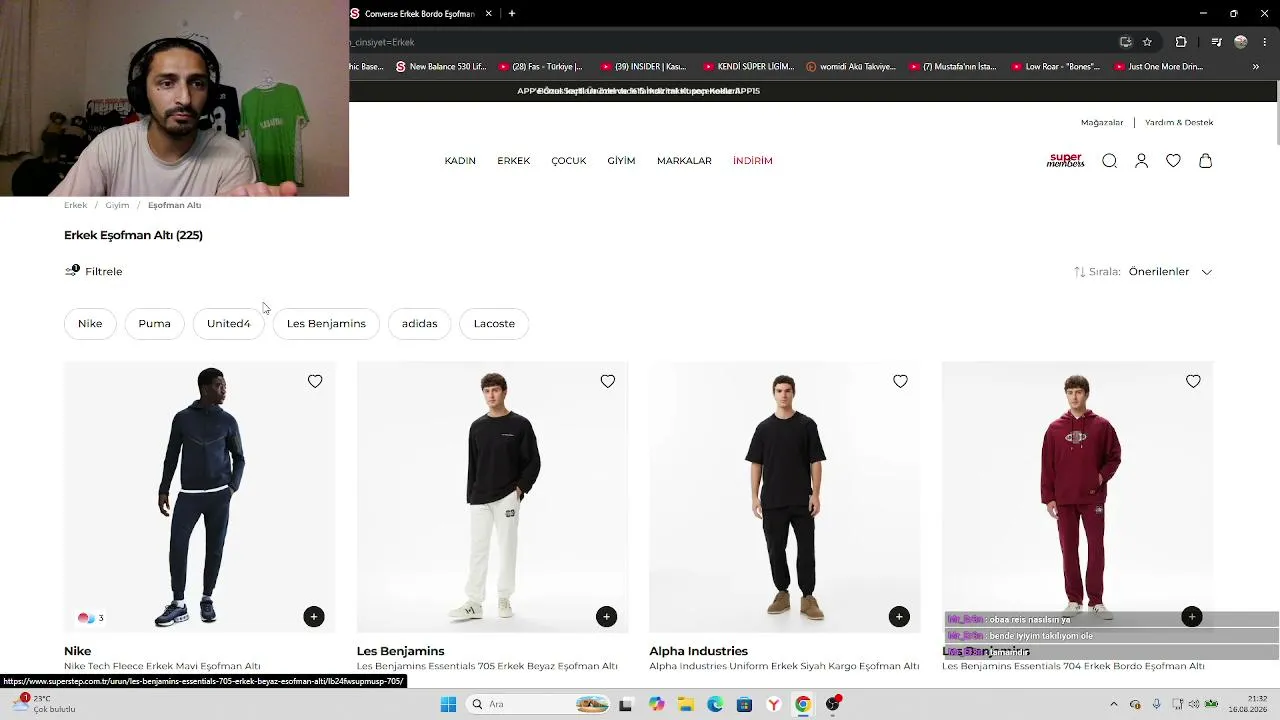
Task: Filter by the Puma brand chip
Action: [154, 324]
